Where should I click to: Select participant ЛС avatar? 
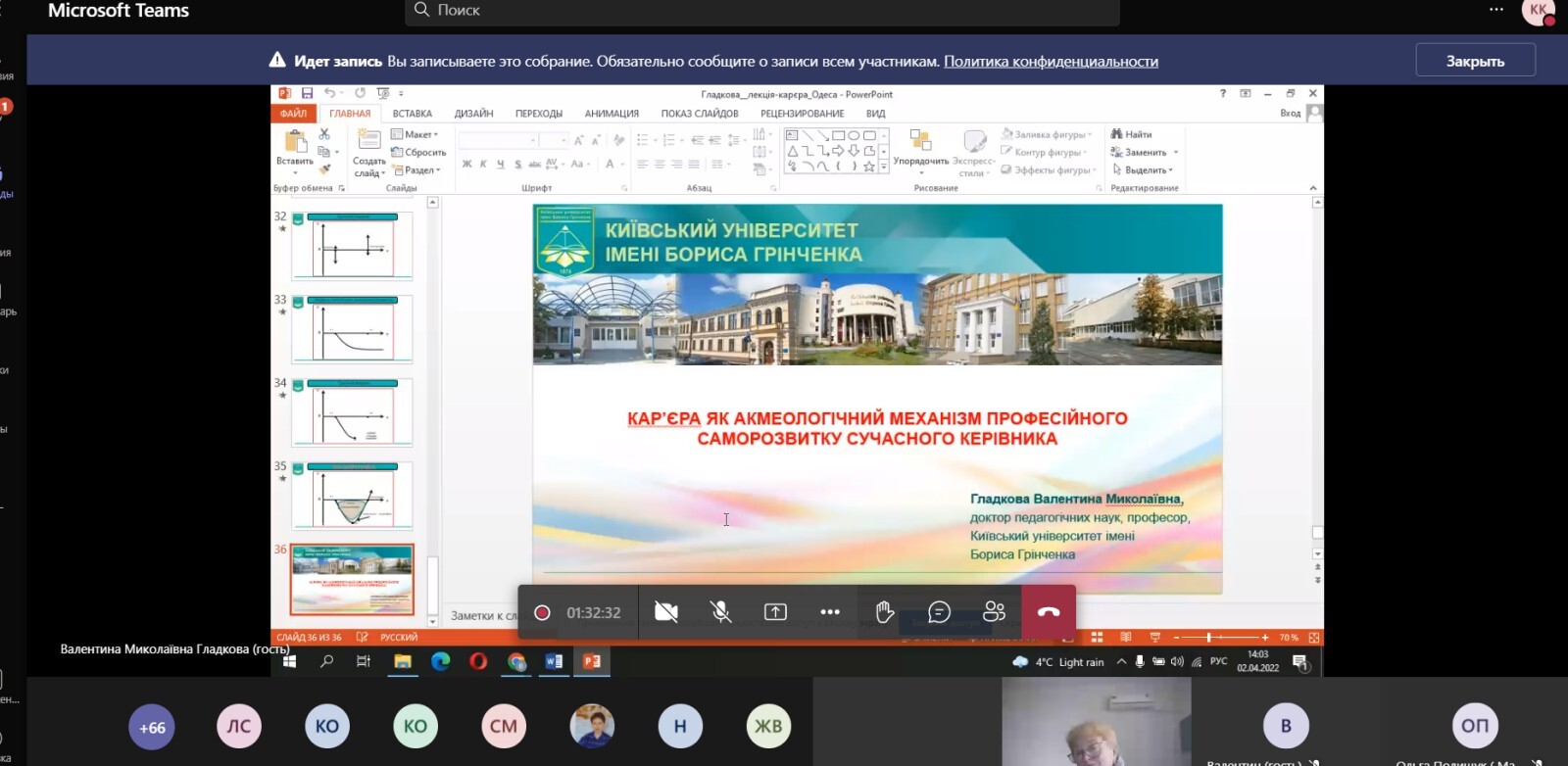pyautogui.click(x=239, y=727)
